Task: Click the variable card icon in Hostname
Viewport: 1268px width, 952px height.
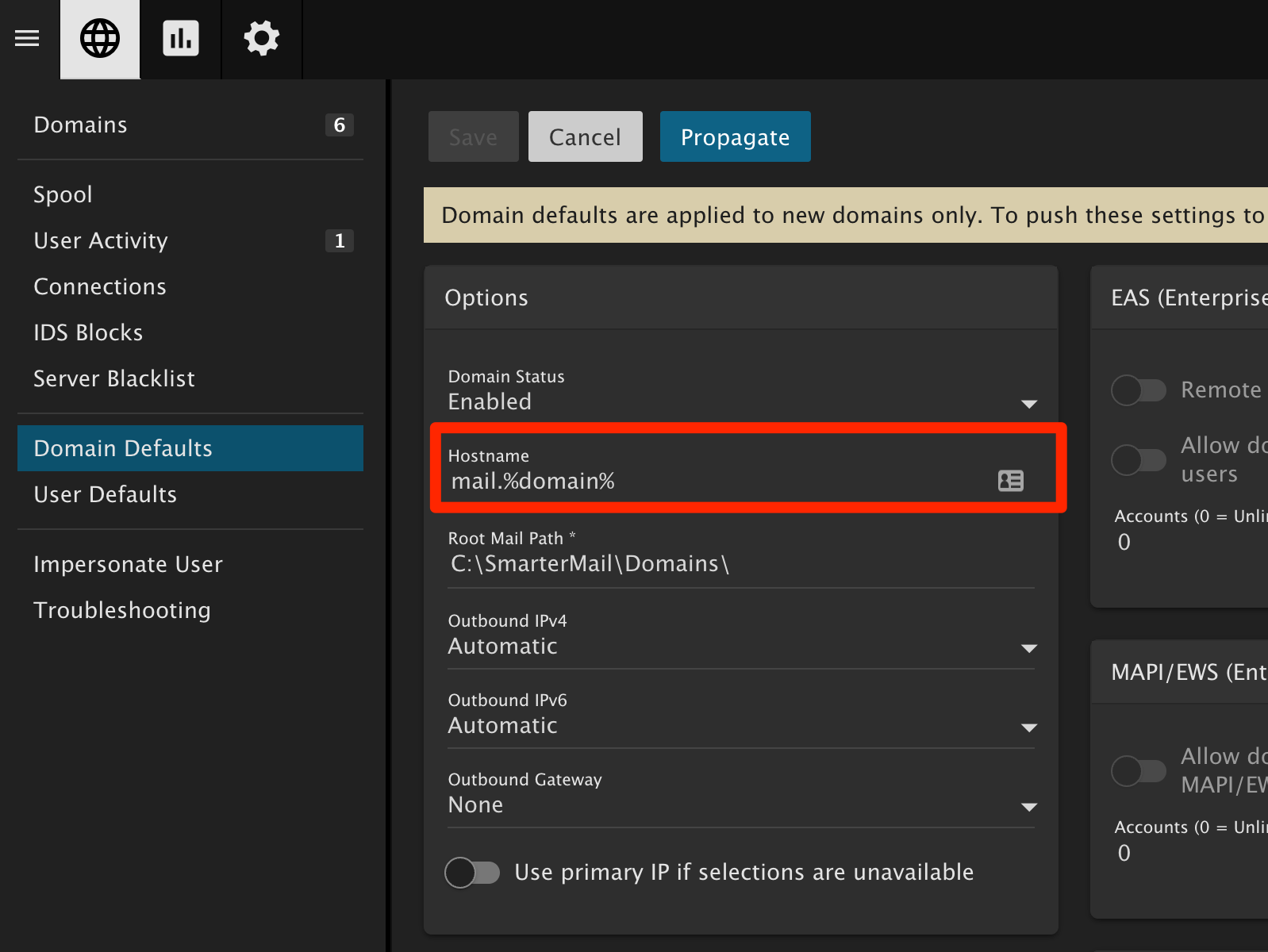Action: click(x=1010, y=481)
